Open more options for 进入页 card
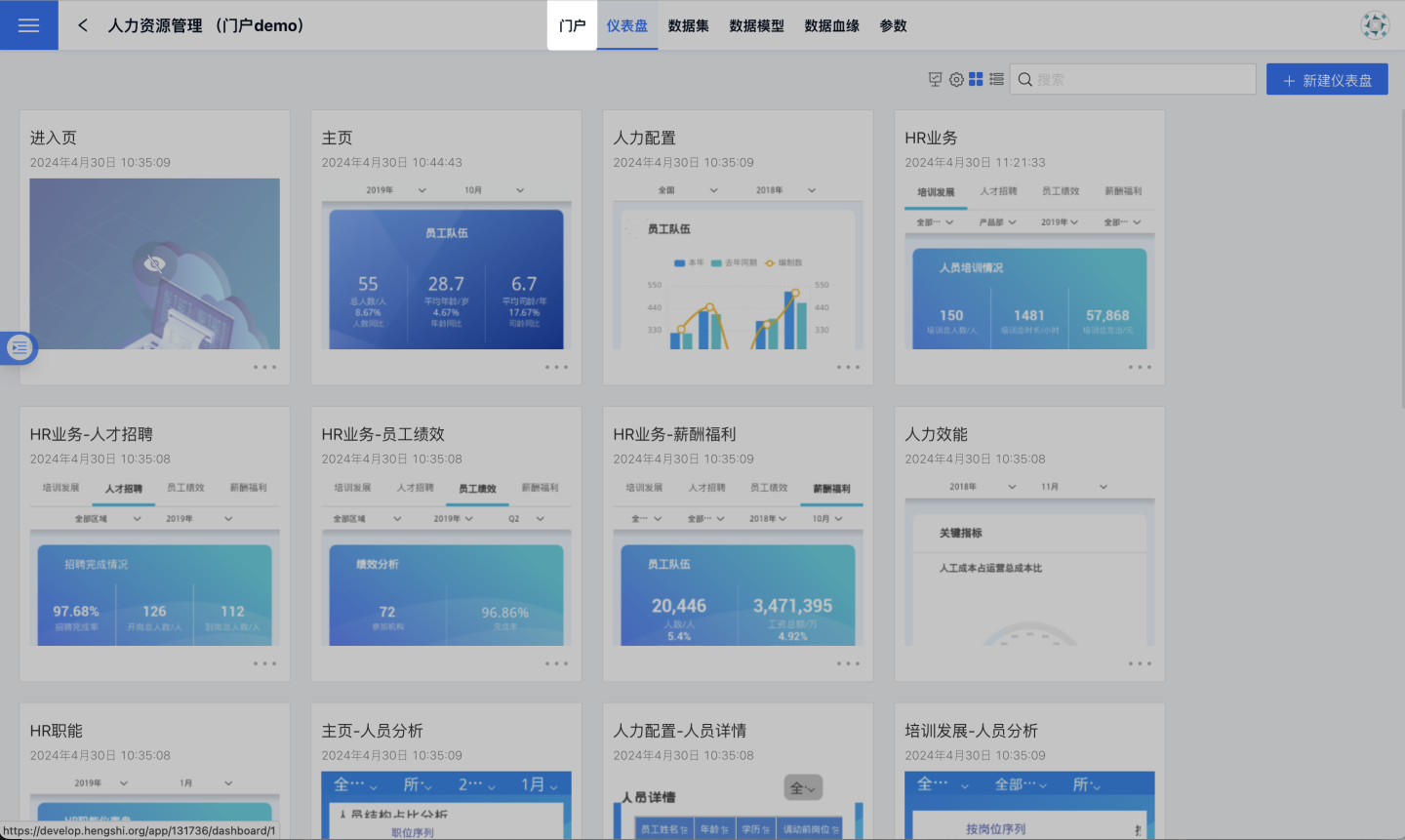The width and height of the screenshot is (1405, 840). (264, 368)
